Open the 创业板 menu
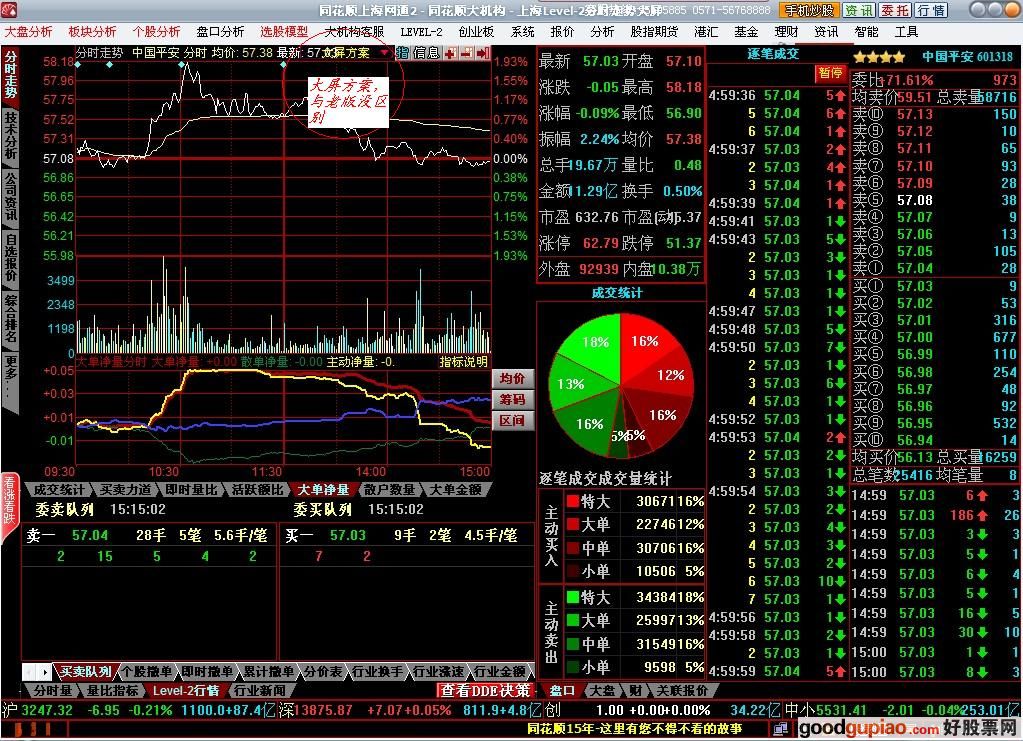1023x741 pixels. pos(476,31)
